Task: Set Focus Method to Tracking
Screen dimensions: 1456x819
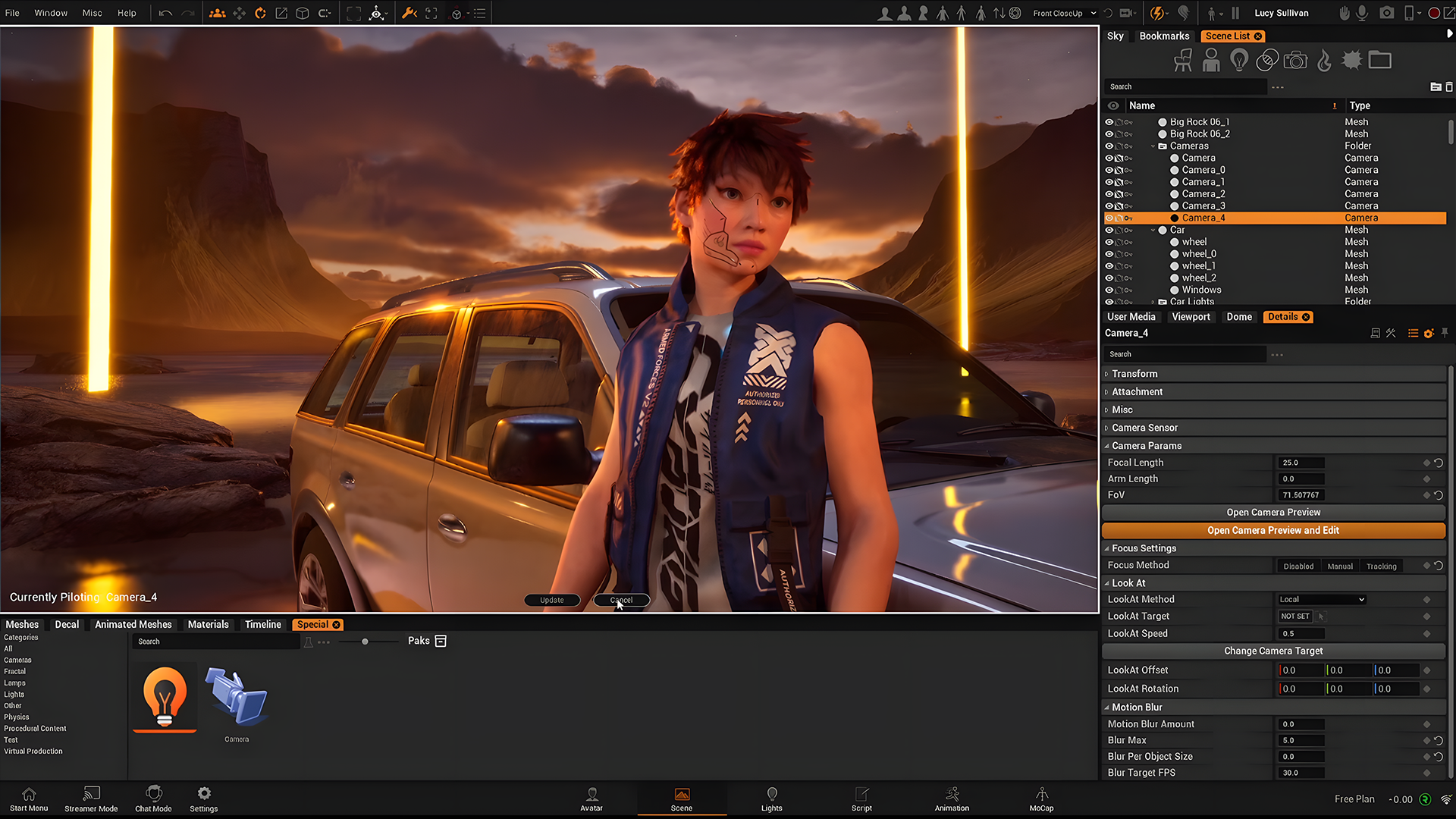Action: (x=1381, y=566)
